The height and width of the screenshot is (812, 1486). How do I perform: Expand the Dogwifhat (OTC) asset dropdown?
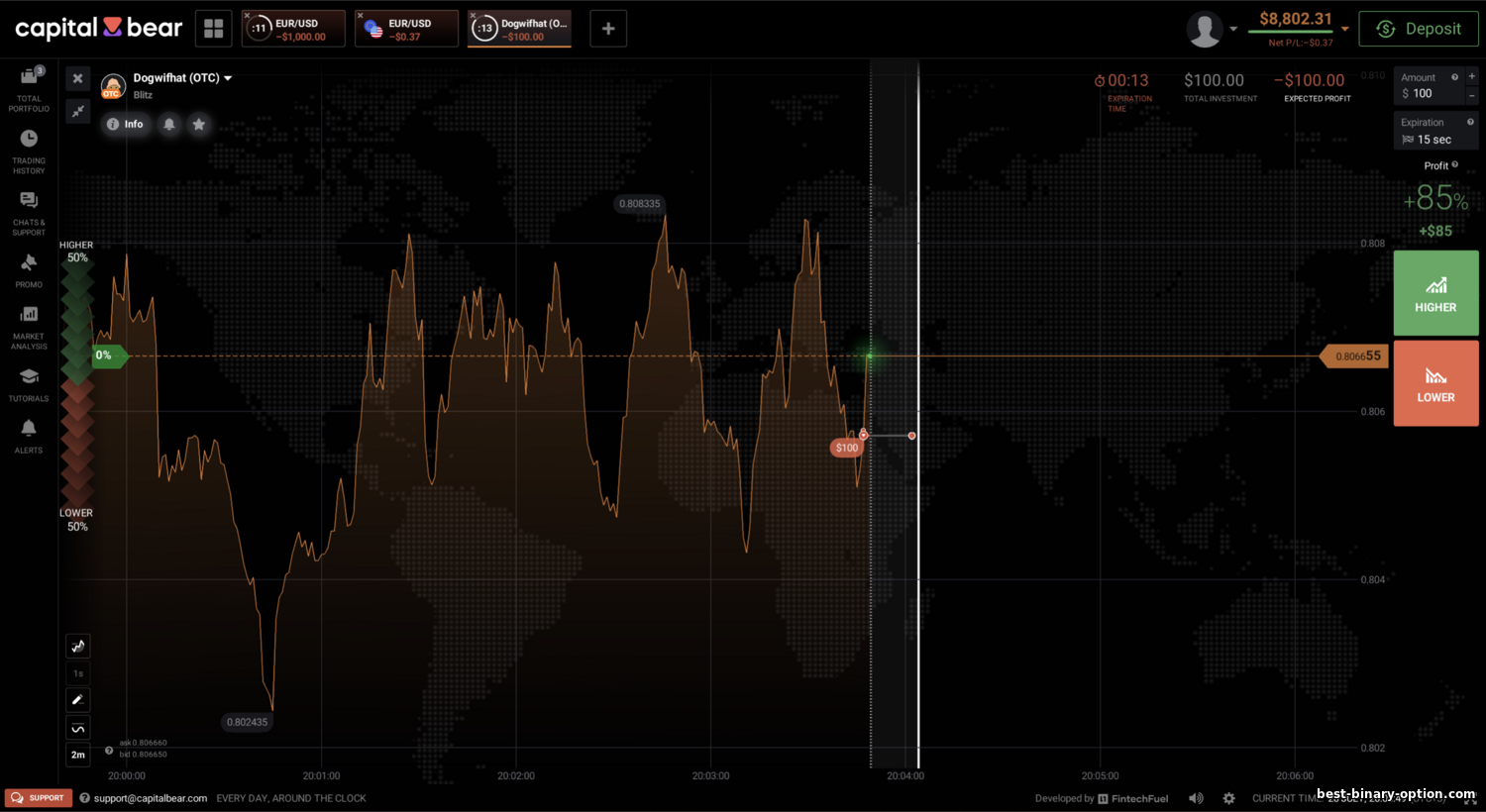[x=228, y=78]
